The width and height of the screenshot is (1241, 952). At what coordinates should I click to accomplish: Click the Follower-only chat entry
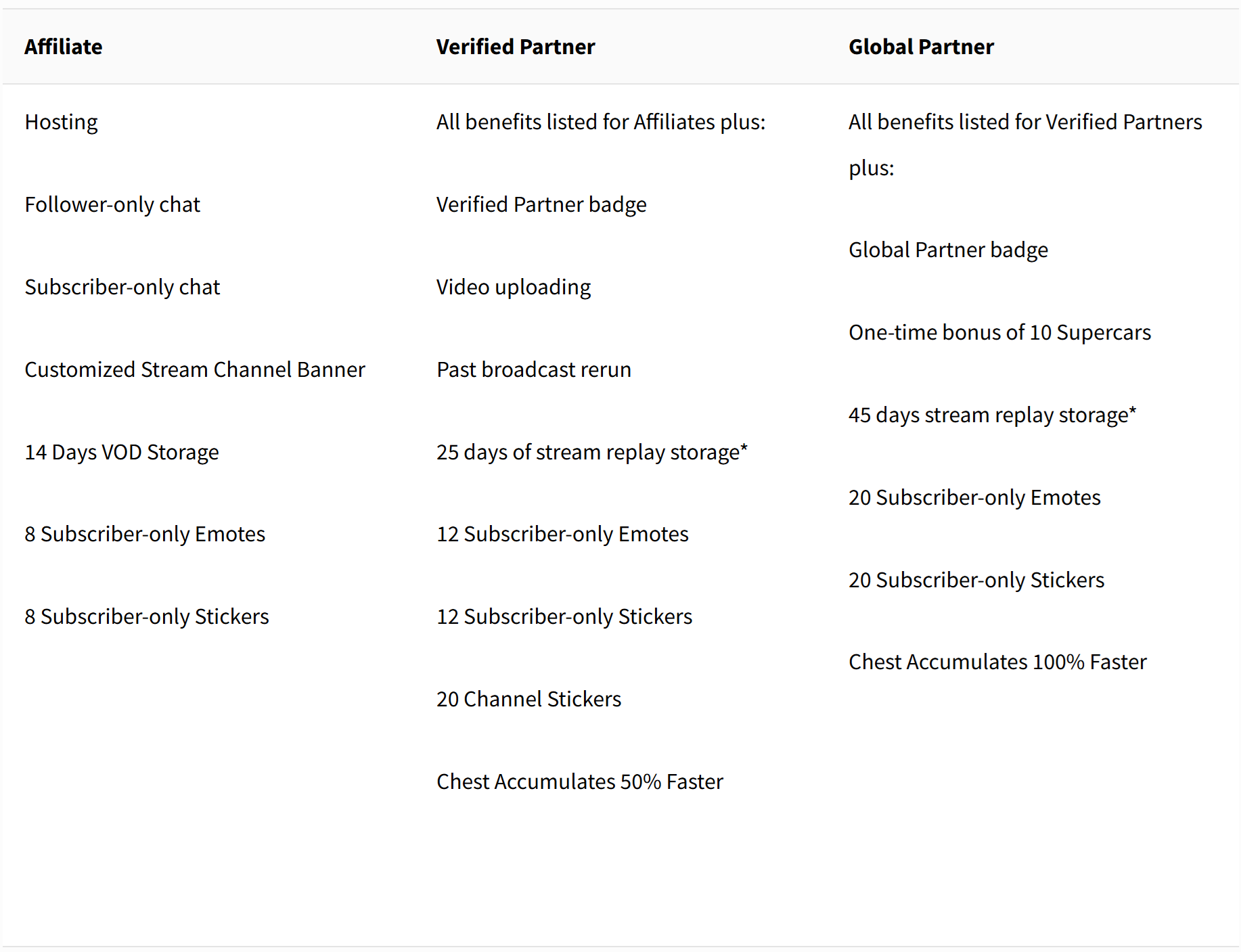(112, 204)
